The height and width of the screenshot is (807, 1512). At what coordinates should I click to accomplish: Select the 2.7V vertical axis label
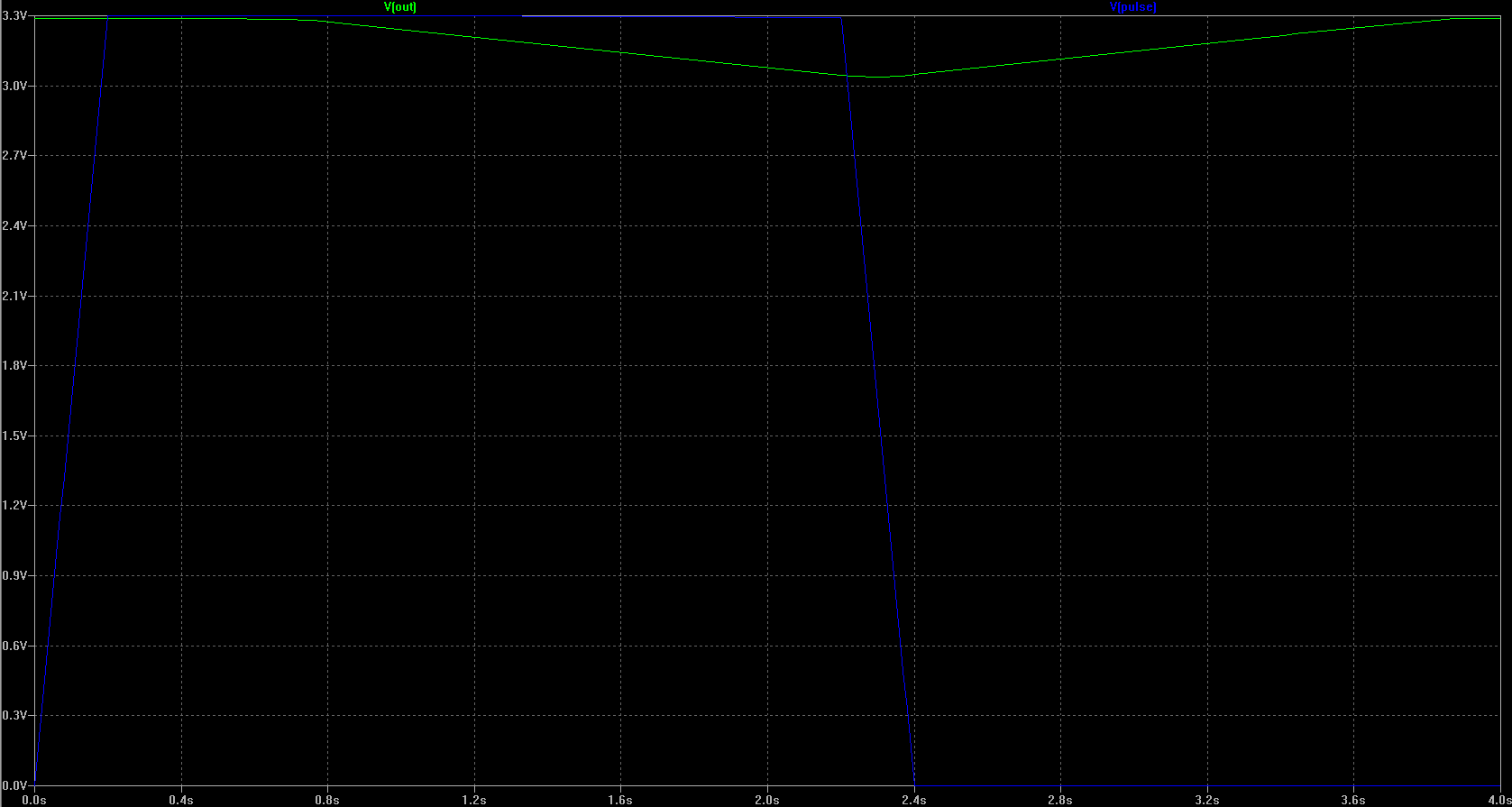16,156
